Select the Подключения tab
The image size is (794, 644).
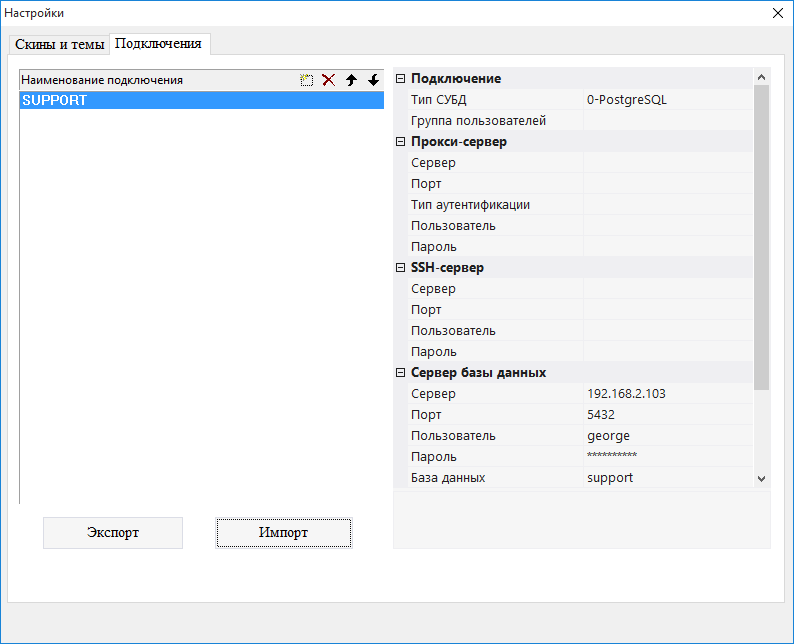tap(159, 44)
